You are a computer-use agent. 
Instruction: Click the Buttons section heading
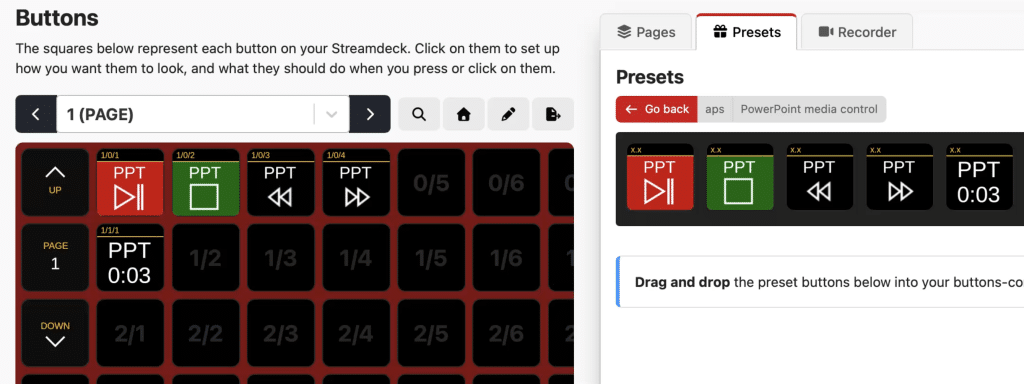pyautogui.click(x=57, y=18)
